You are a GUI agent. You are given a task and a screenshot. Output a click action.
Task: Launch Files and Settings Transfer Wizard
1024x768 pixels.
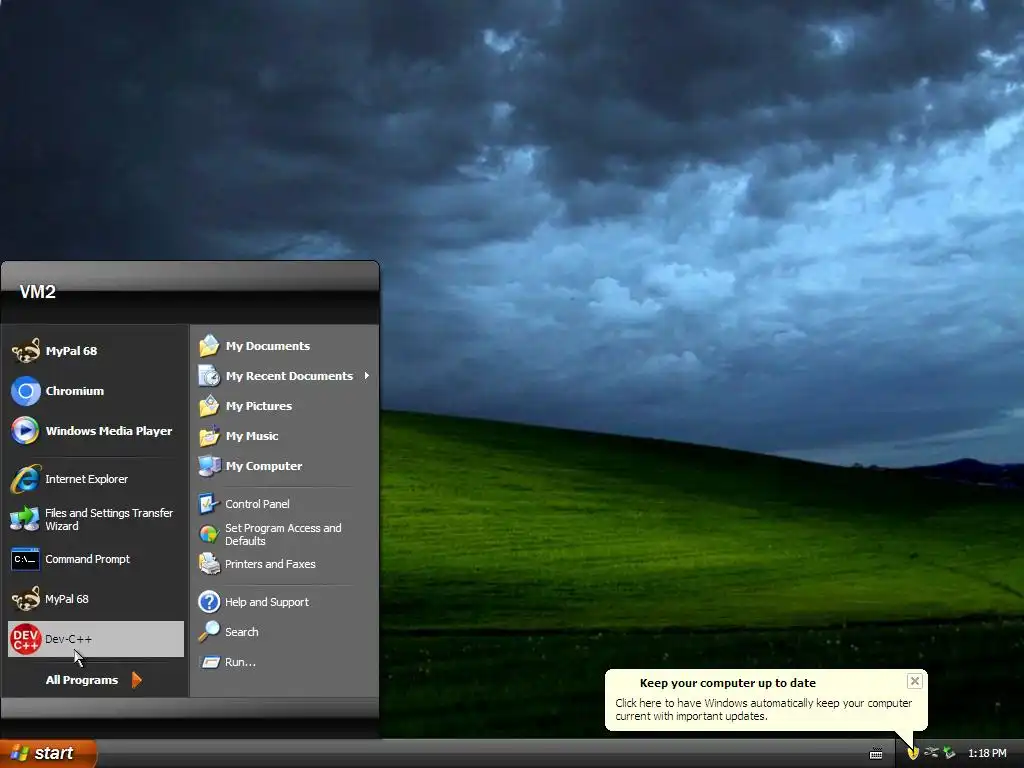coord(95,519)
